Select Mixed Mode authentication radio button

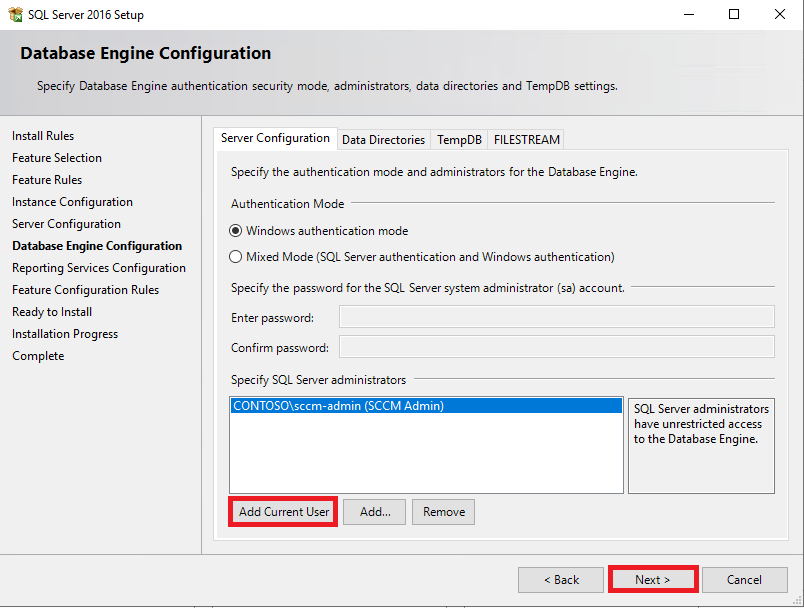(235, 256)
